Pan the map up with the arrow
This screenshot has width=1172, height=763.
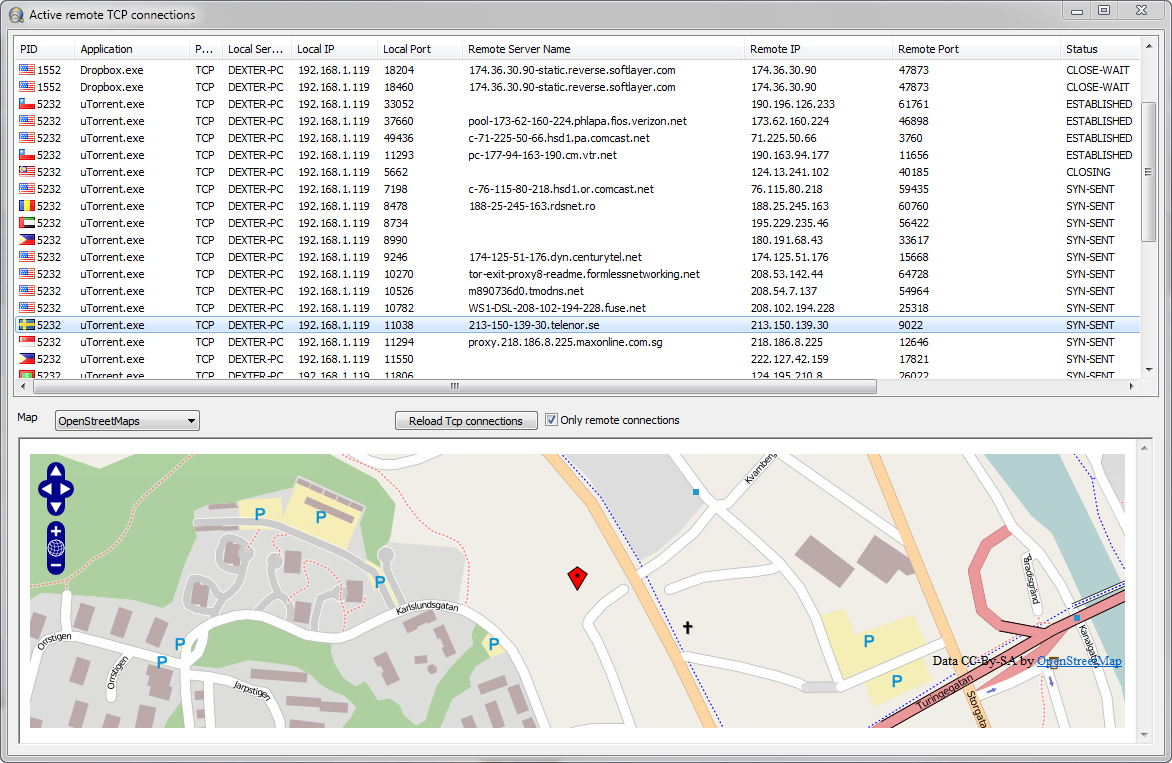[x=56, y=471]
